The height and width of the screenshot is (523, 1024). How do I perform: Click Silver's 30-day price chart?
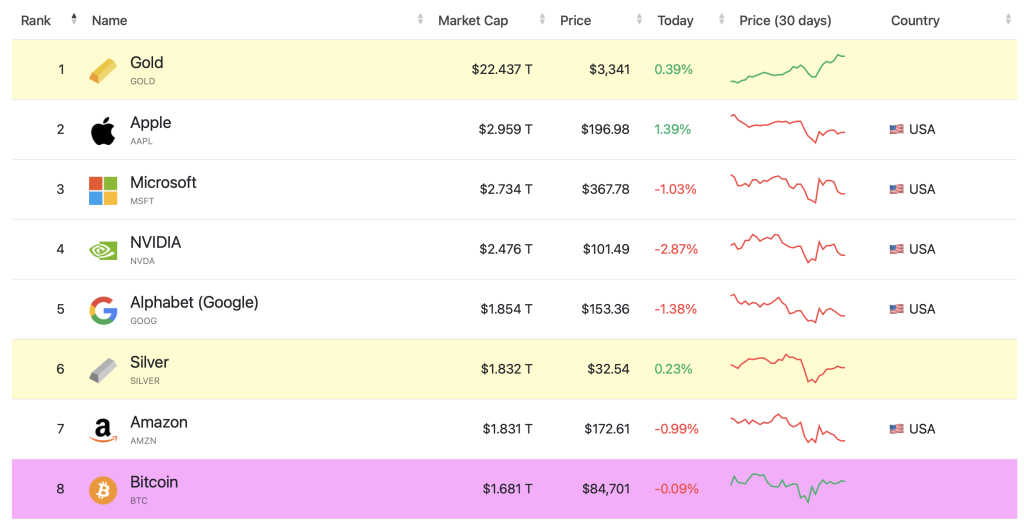(788, 368)
